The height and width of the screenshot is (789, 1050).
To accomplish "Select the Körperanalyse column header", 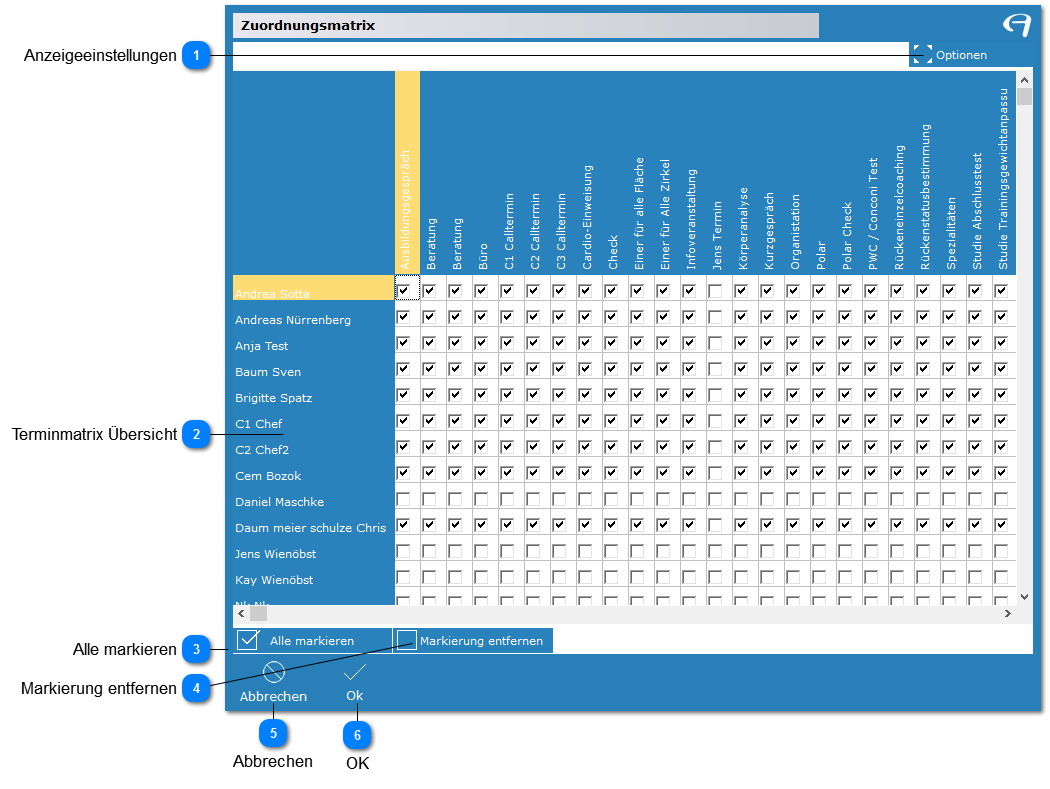I will (x=743, y=173).
